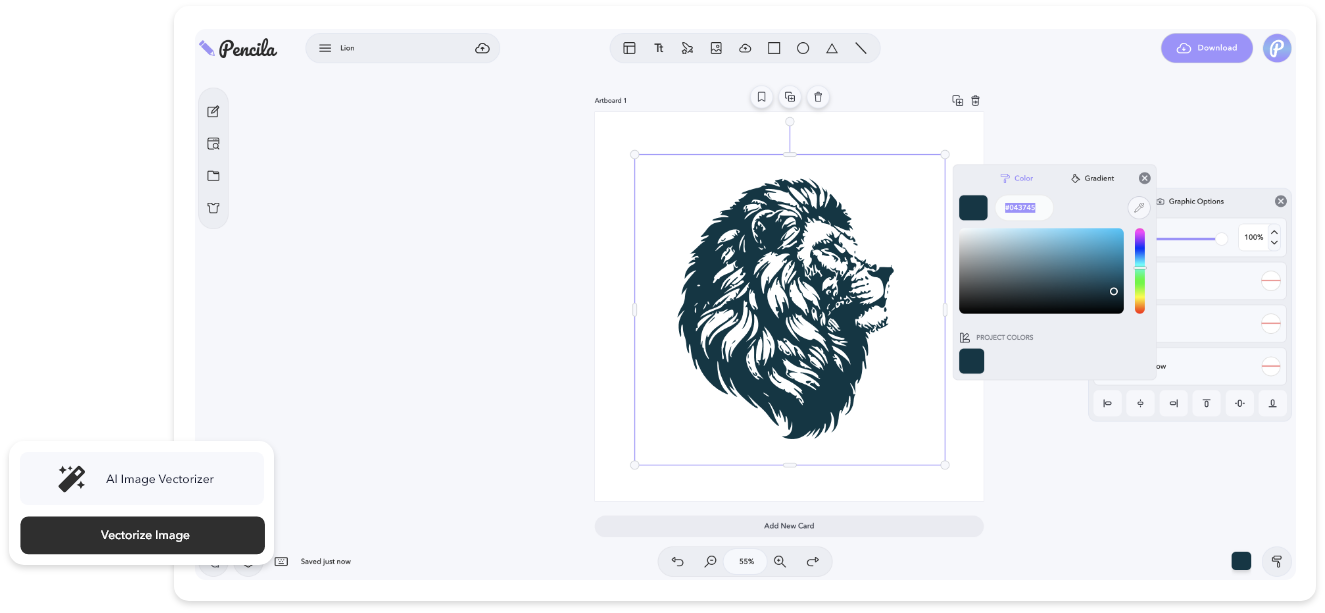The width and height of the screenshot is (1325, 613).
Task: Delete selected graphic with floating trash icon
Action: [818, 97]
